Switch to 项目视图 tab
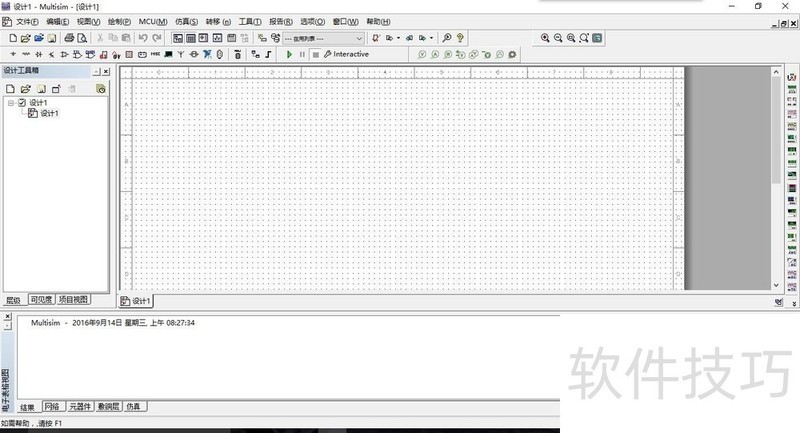The width and height of the screenshot is (800, 433). (73, 300)
